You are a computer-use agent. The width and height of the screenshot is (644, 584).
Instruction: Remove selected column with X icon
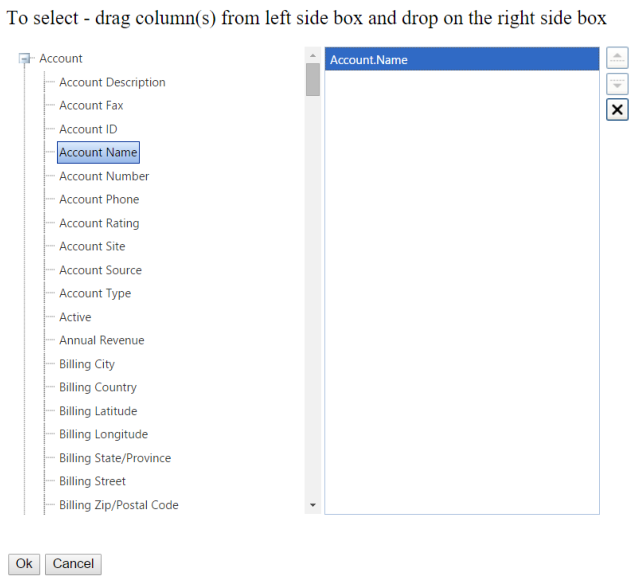coord(617,110)
